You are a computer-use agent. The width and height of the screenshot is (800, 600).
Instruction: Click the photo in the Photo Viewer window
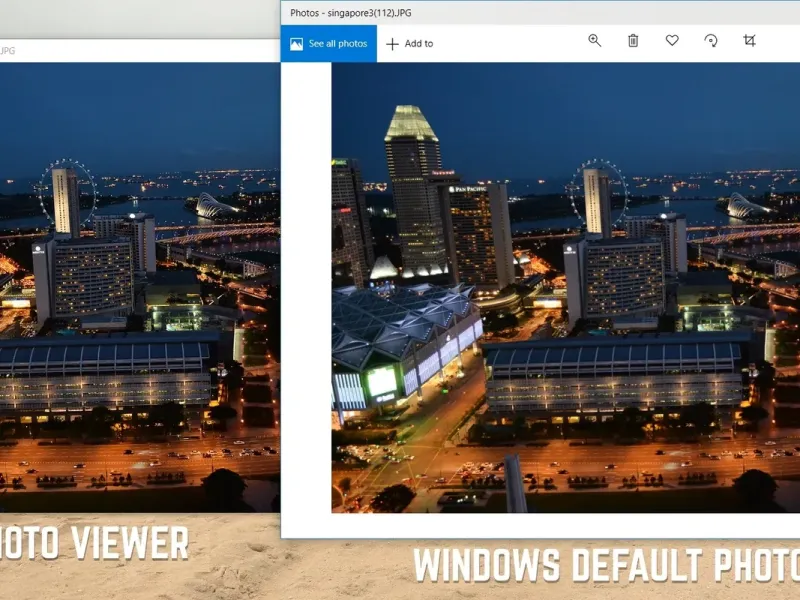[x=140, y=288]
